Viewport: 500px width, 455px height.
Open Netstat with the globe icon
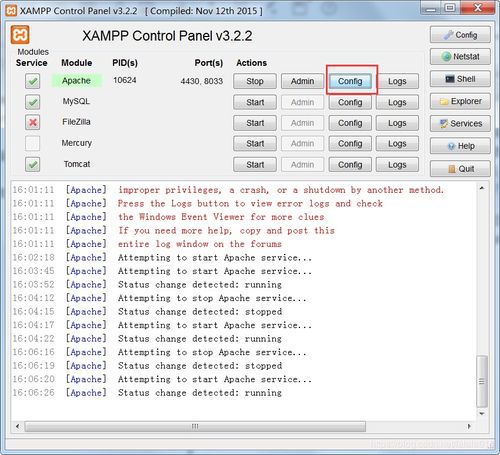pyautogui.click(x=460, y=57)
